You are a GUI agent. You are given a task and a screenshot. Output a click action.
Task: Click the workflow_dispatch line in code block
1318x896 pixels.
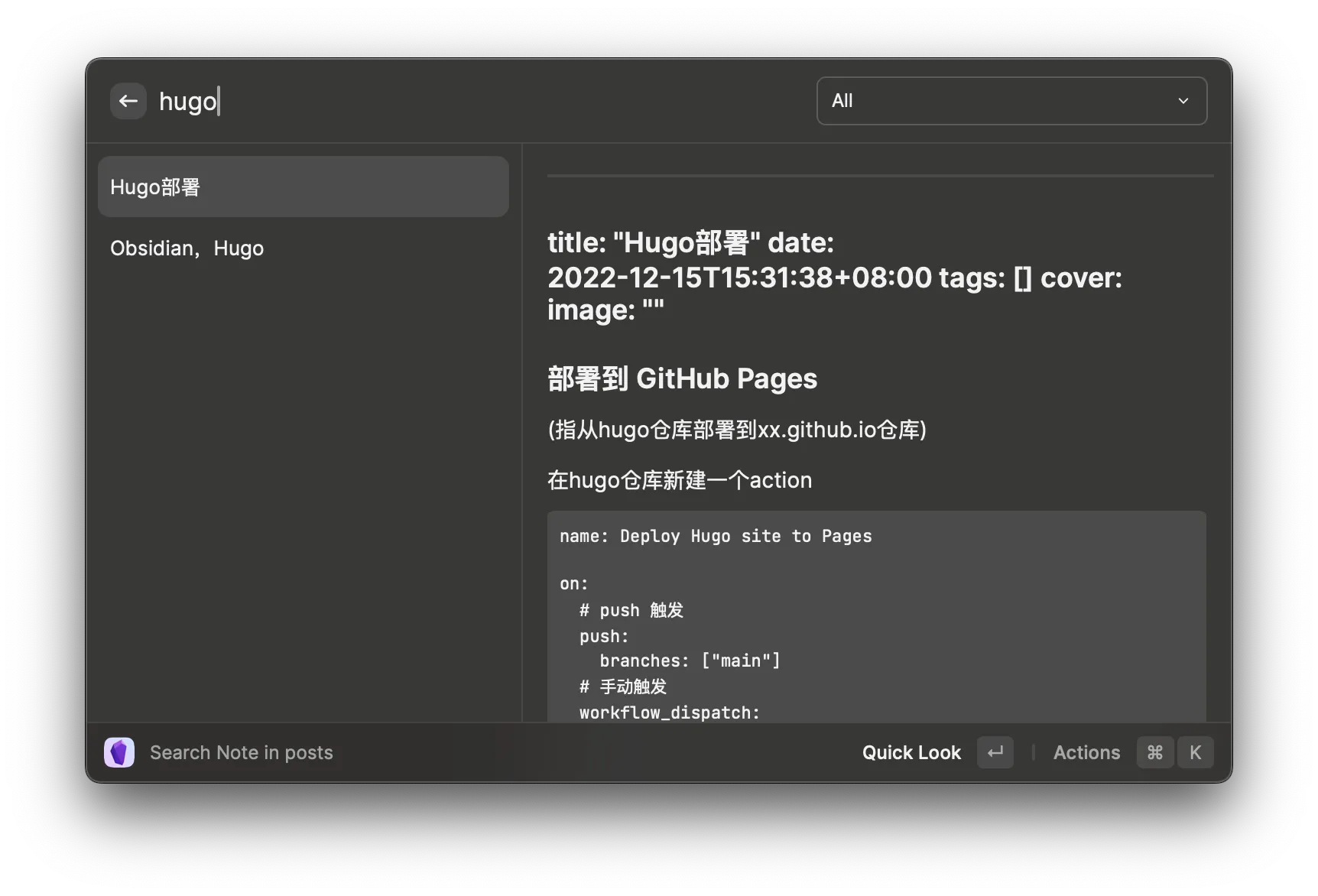(x=670, y=713)
